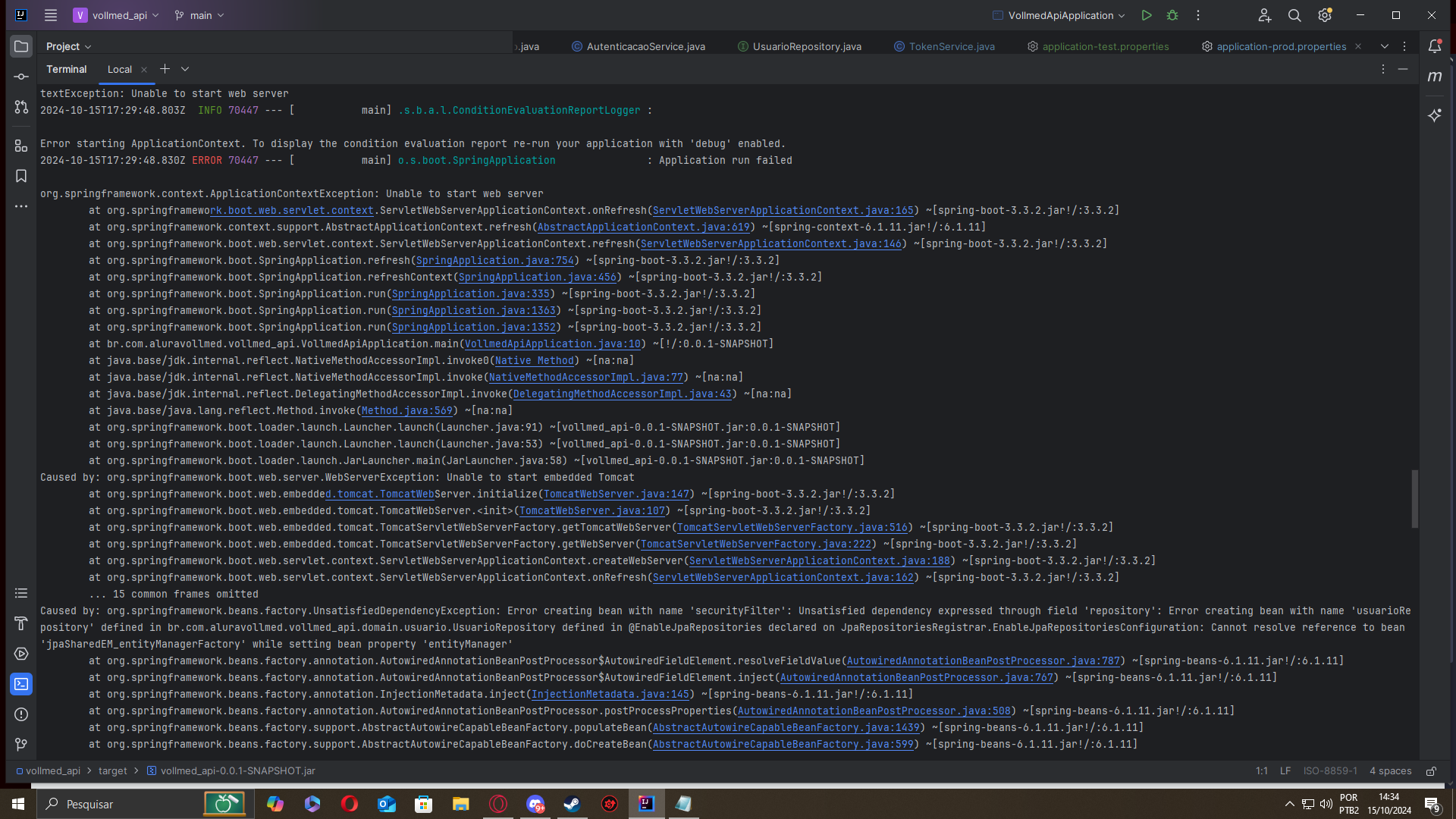Open the Services tool window
Image resolution: width=1456 pixels, height=819 pixels.
(21, 654)
